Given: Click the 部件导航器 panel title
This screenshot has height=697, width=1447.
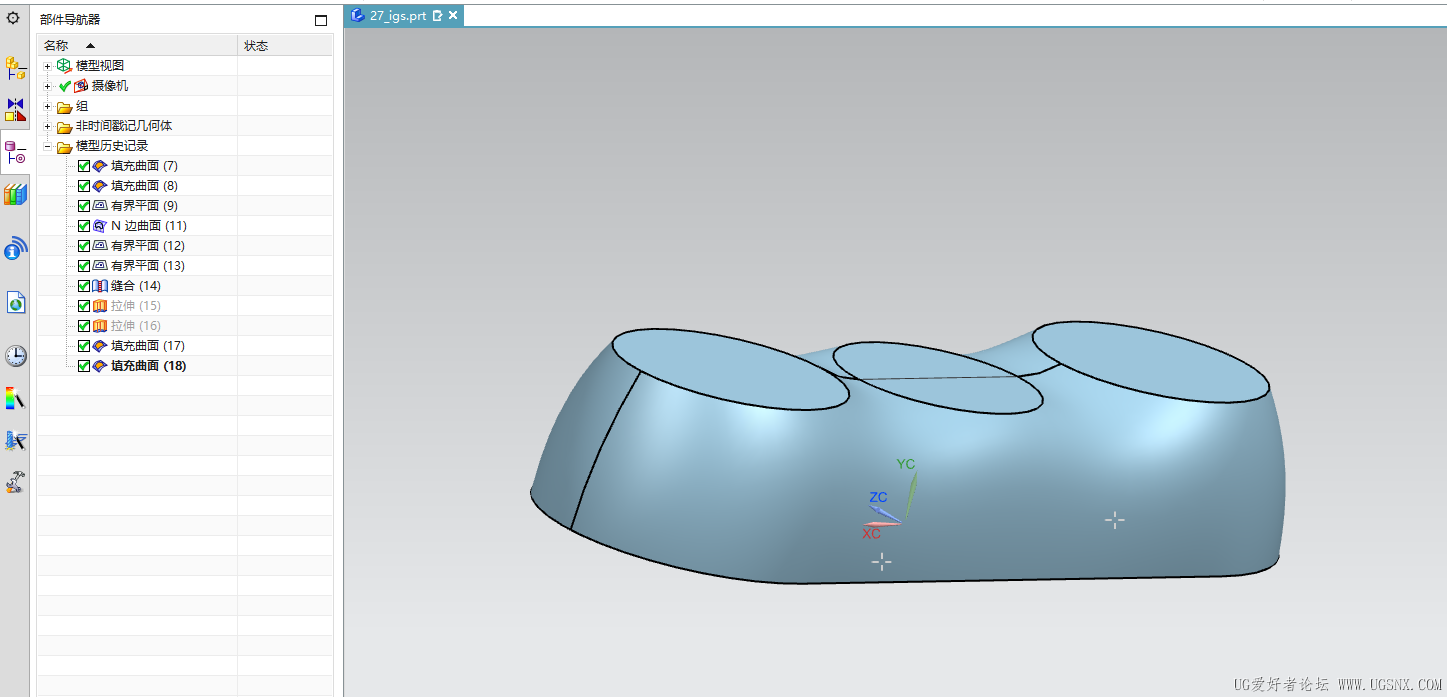Looking at the screenshot, I should pyautogui.click(x=70, y=20).
